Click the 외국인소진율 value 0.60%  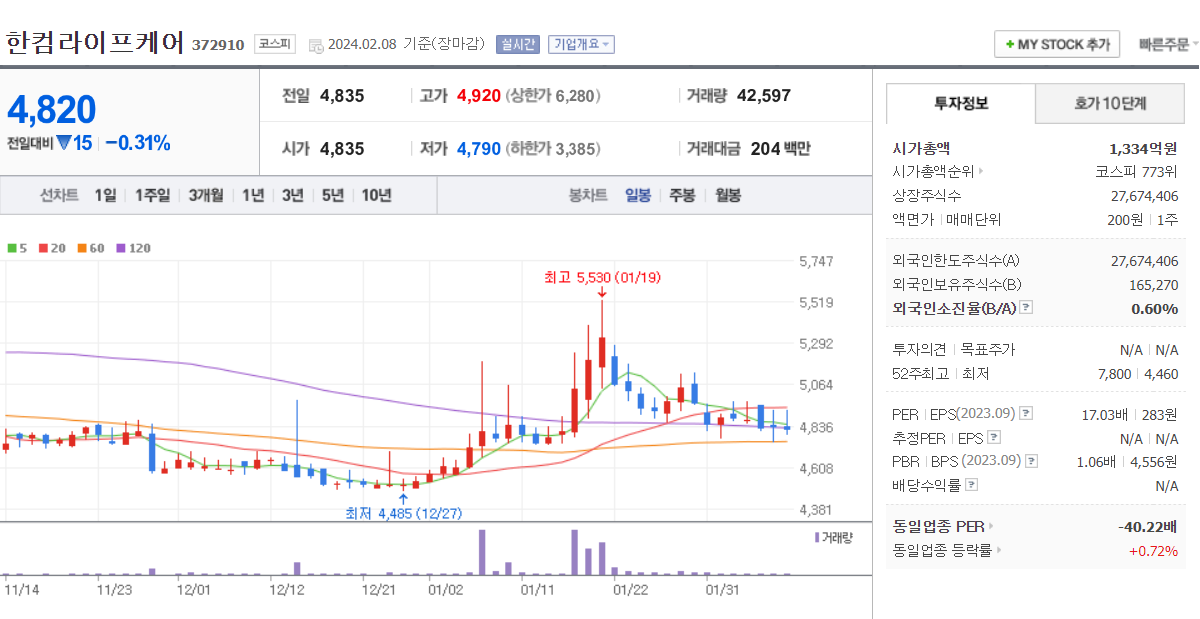point(1155,308)
